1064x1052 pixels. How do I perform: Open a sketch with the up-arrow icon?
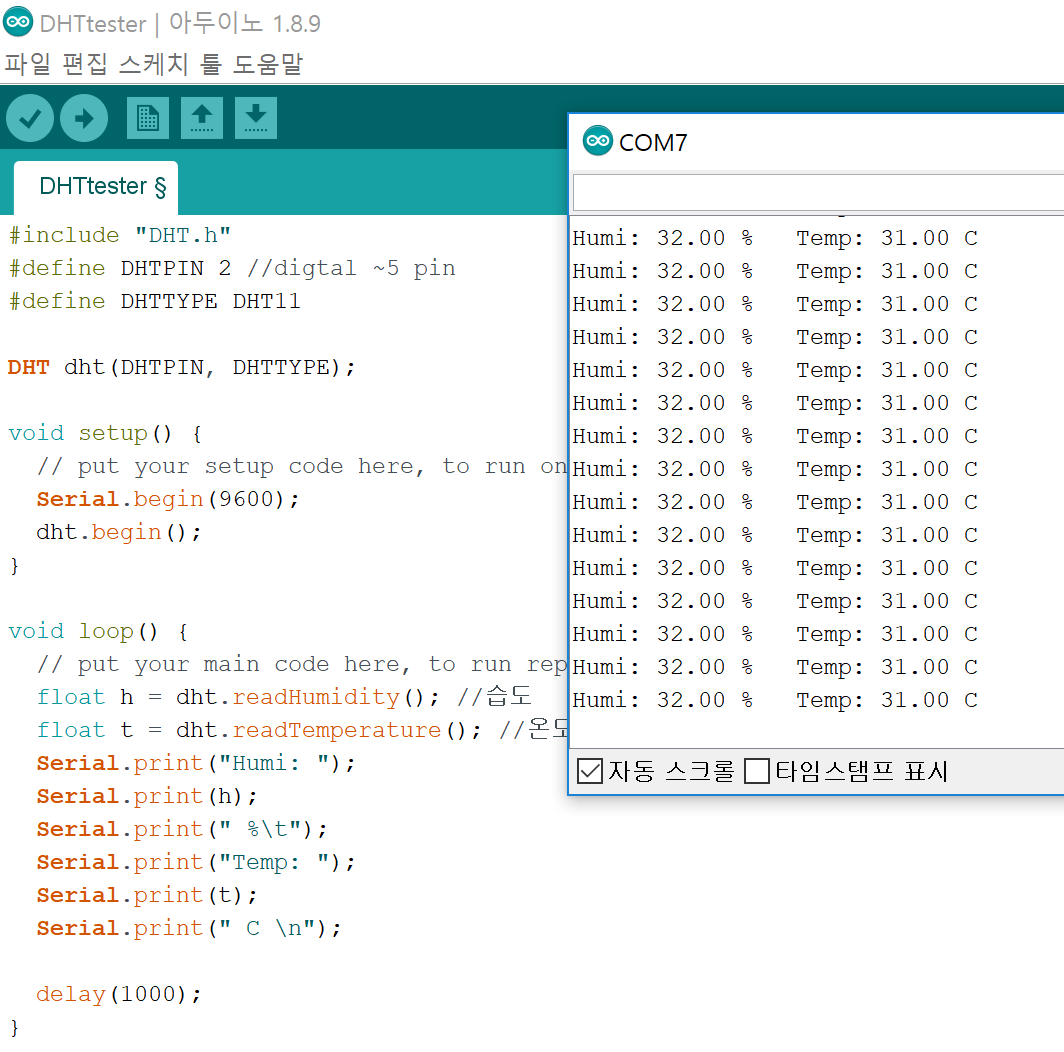(202, 118)
